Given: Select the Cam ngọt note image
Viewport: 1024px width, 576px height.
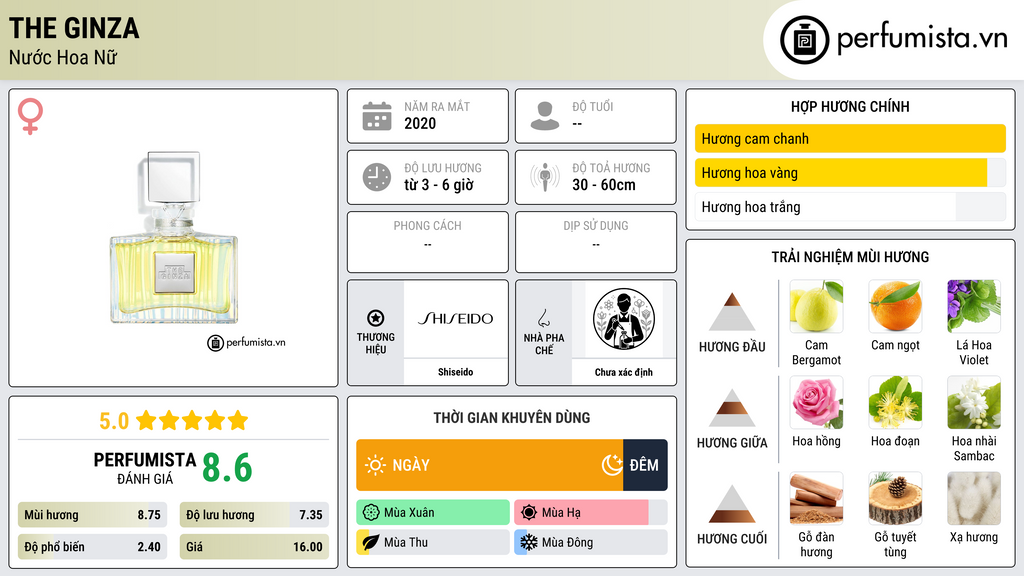Looking at the screenshot, I should tap(895, 306).
